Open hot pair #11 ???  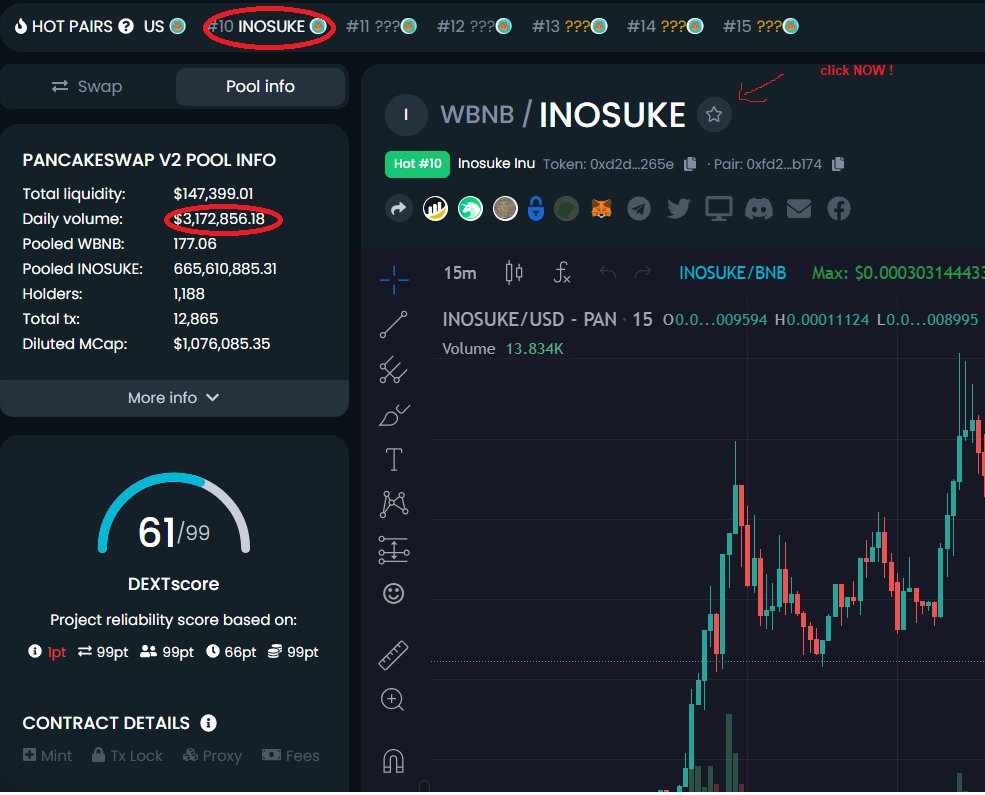(x=381, y=26)
